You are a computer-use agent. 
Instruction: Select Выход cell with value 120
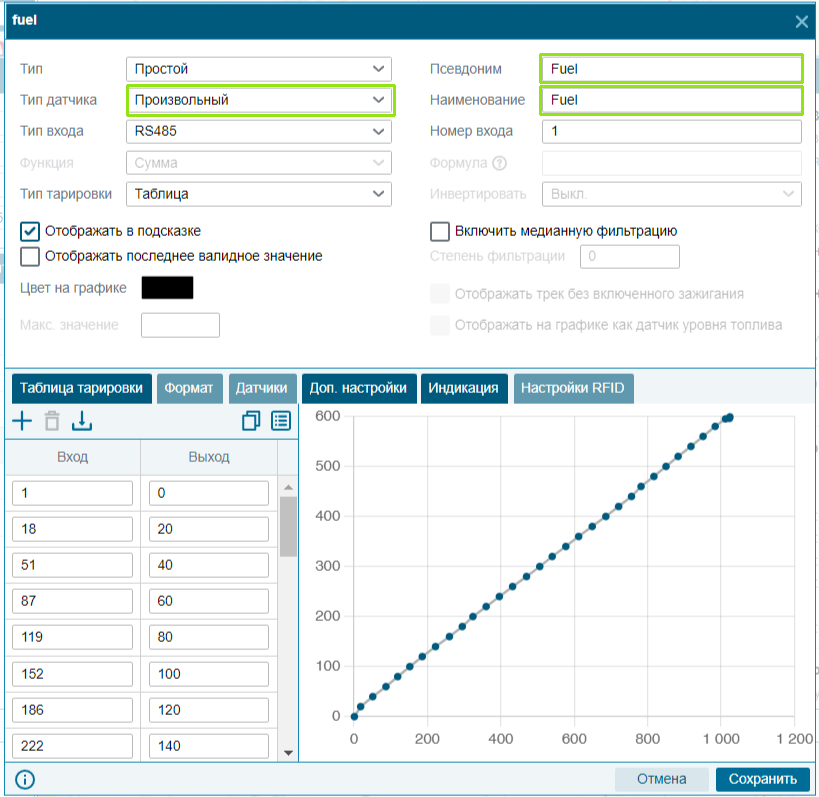(x=209, y=710)
